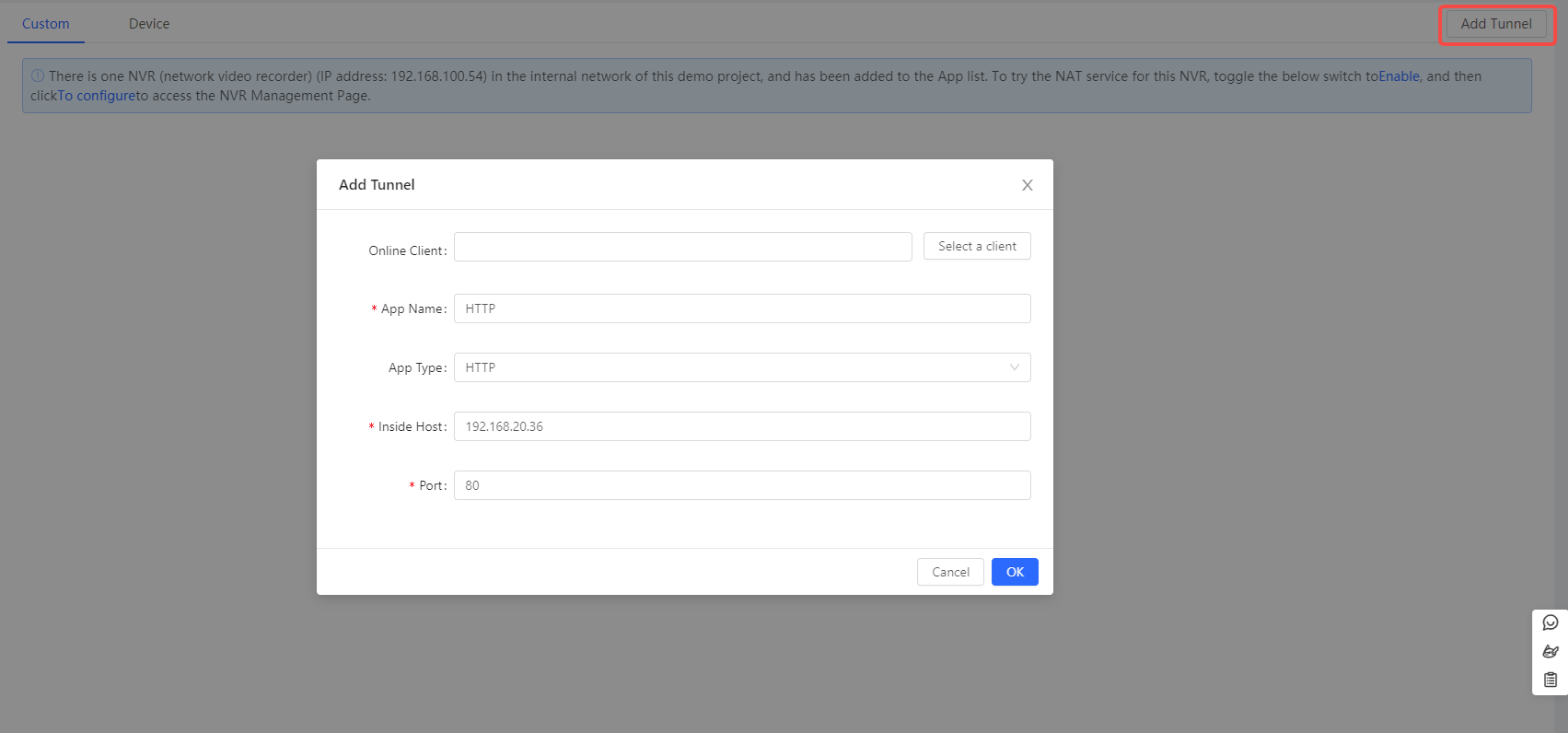This screenshot has height=733, width=1568.
Task: Click the info icon in the NVR notice
Action: pos(38,76)
